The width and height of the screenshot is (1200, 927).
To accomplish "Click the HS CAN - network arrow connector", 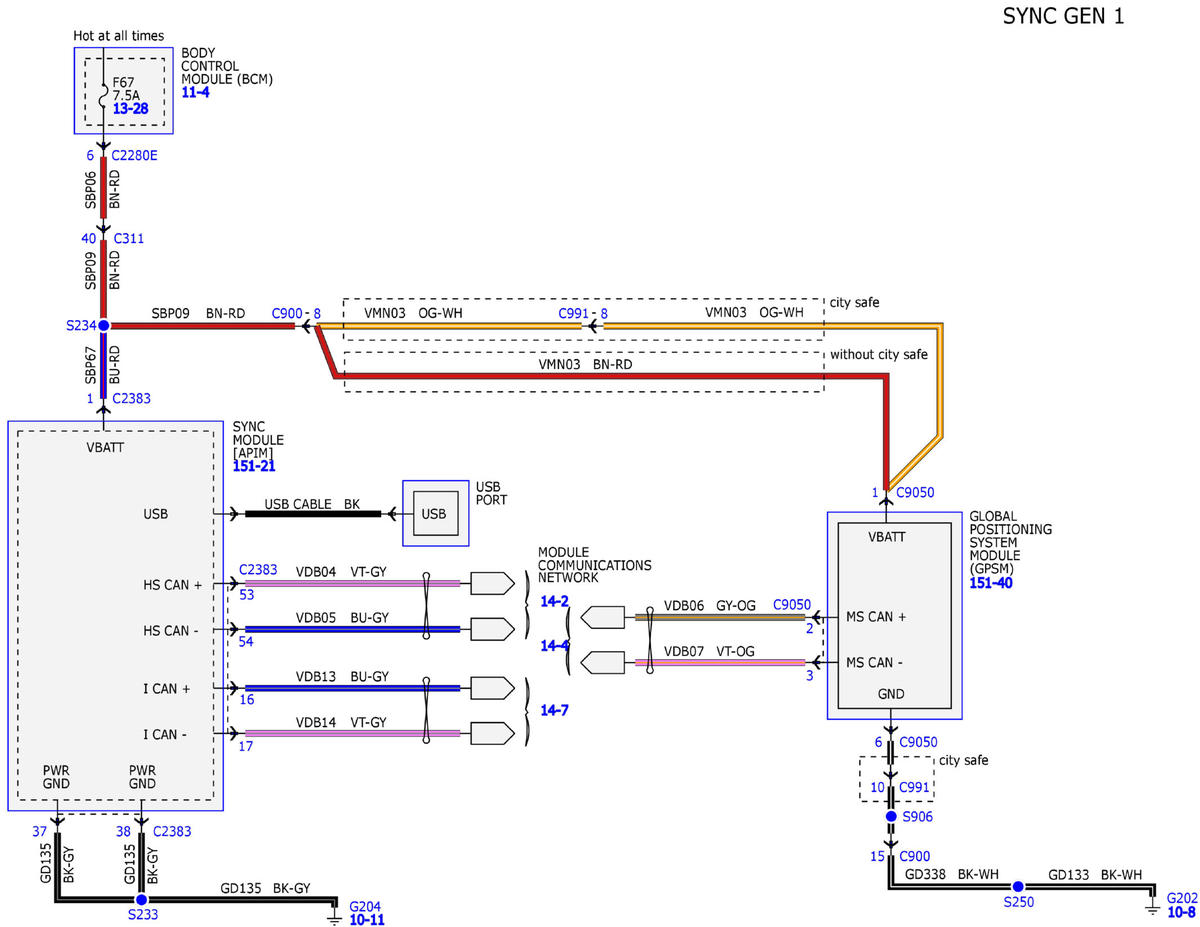I will [490, 629].
